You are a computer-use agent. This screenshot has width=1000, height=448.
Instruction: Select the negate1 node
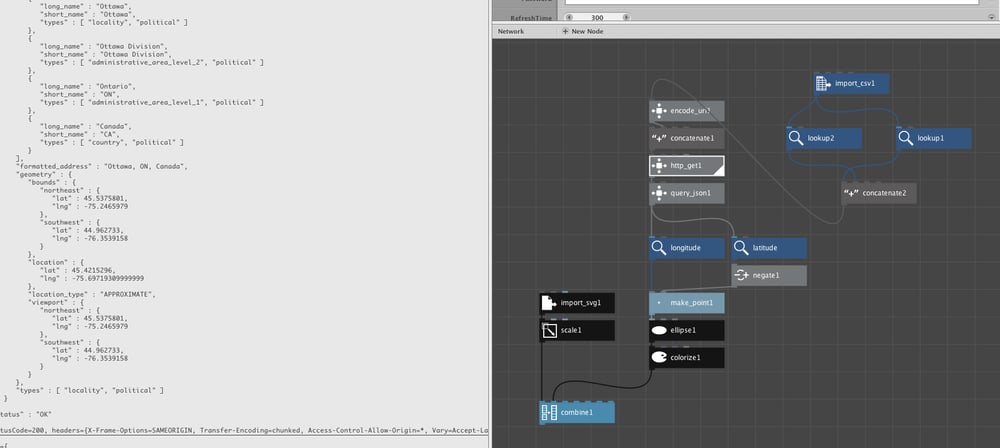coord(768,276)
